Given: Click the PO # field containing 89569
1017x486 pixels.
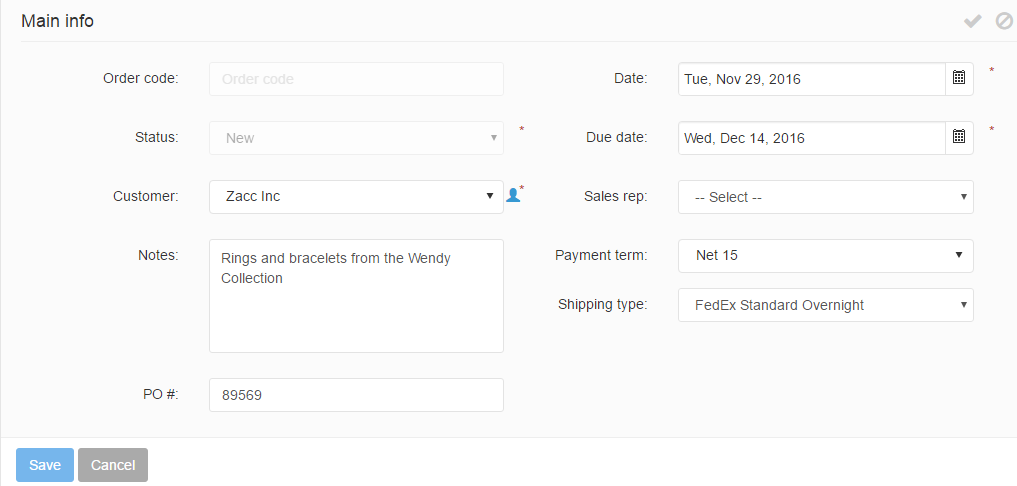Looking at the screenshot, I should (x=356, y=395).
